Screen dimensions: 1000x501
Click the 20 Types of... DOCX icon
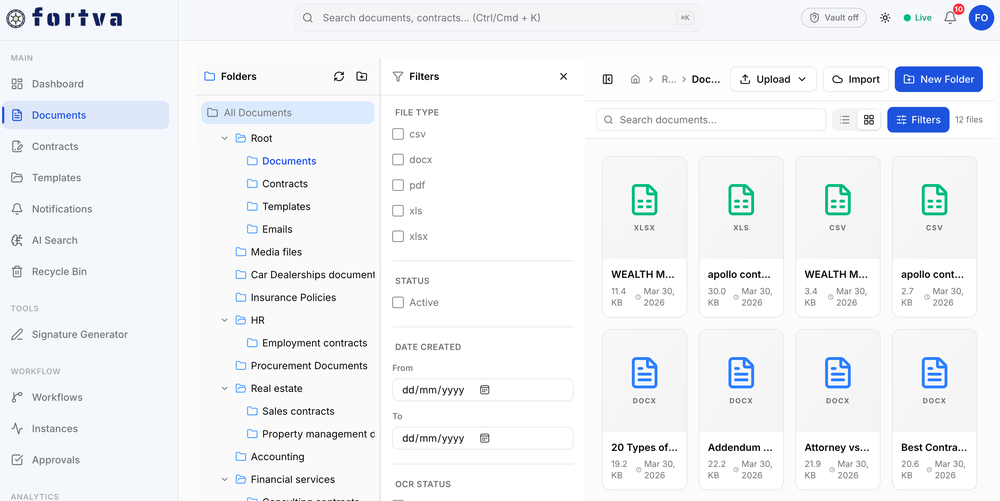coord(644,373)
